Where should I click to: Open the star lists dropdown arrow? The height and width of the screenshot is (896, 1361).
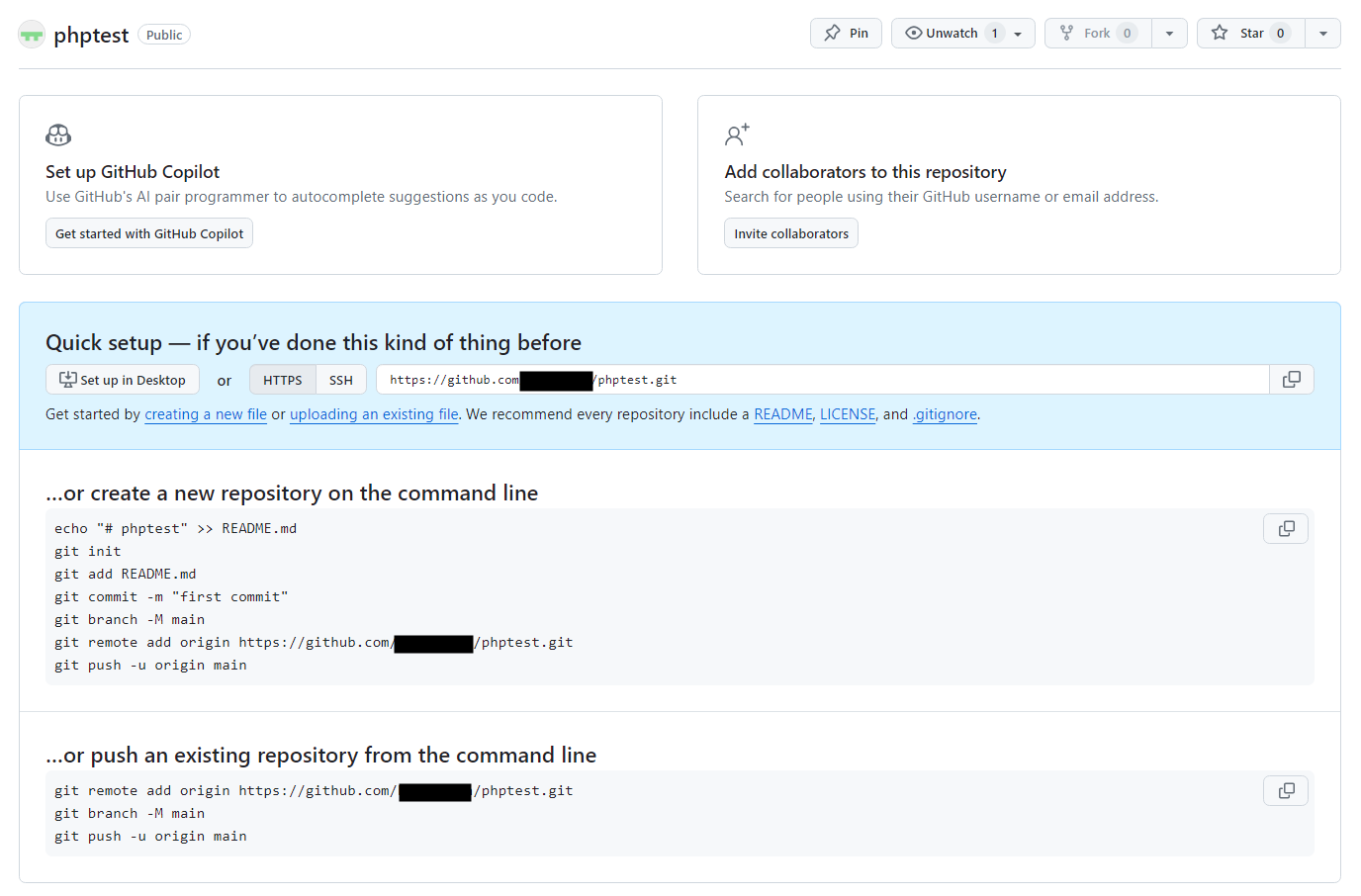point(1322,33)
